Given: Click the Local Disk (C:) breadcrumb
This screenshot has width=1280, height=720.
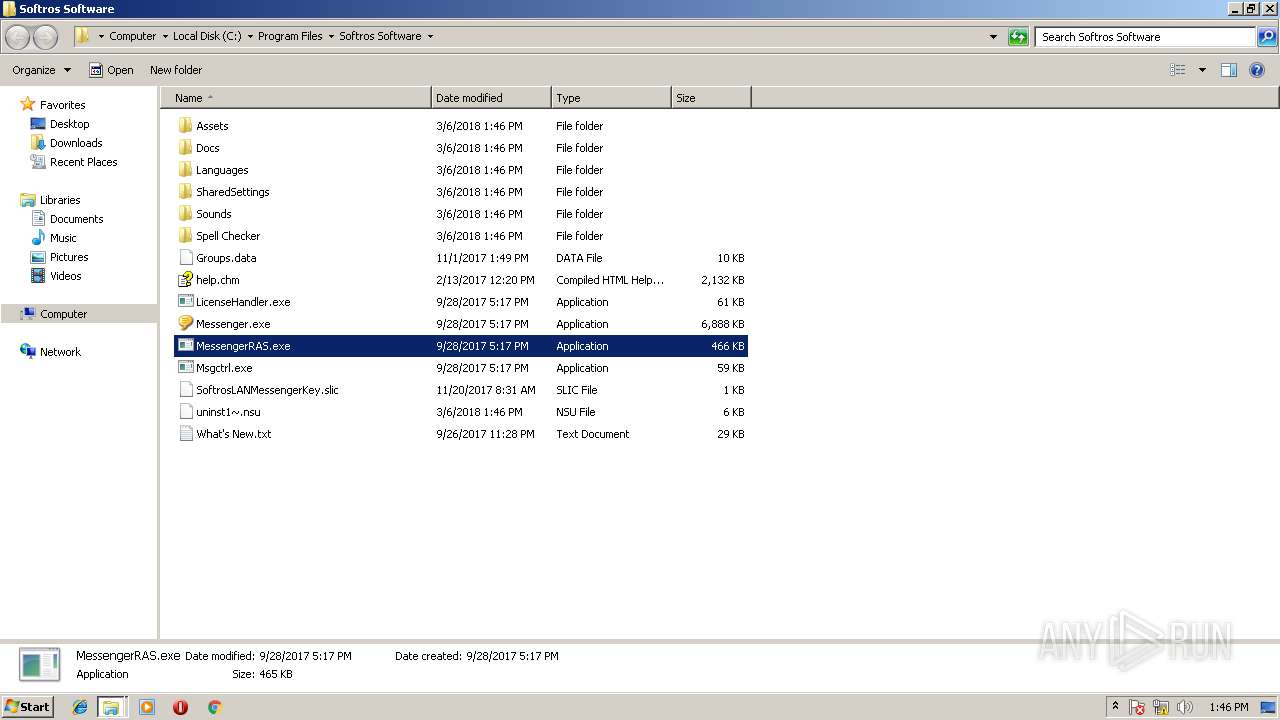Looking at the screenshot, I should coord(207,37).
